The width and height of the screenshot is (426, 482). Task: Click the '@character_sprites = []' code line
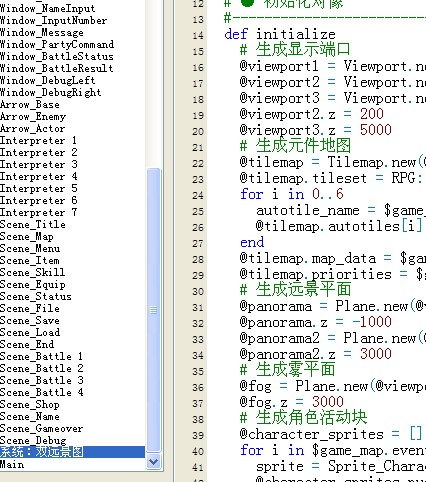click(x=331, y=434)
